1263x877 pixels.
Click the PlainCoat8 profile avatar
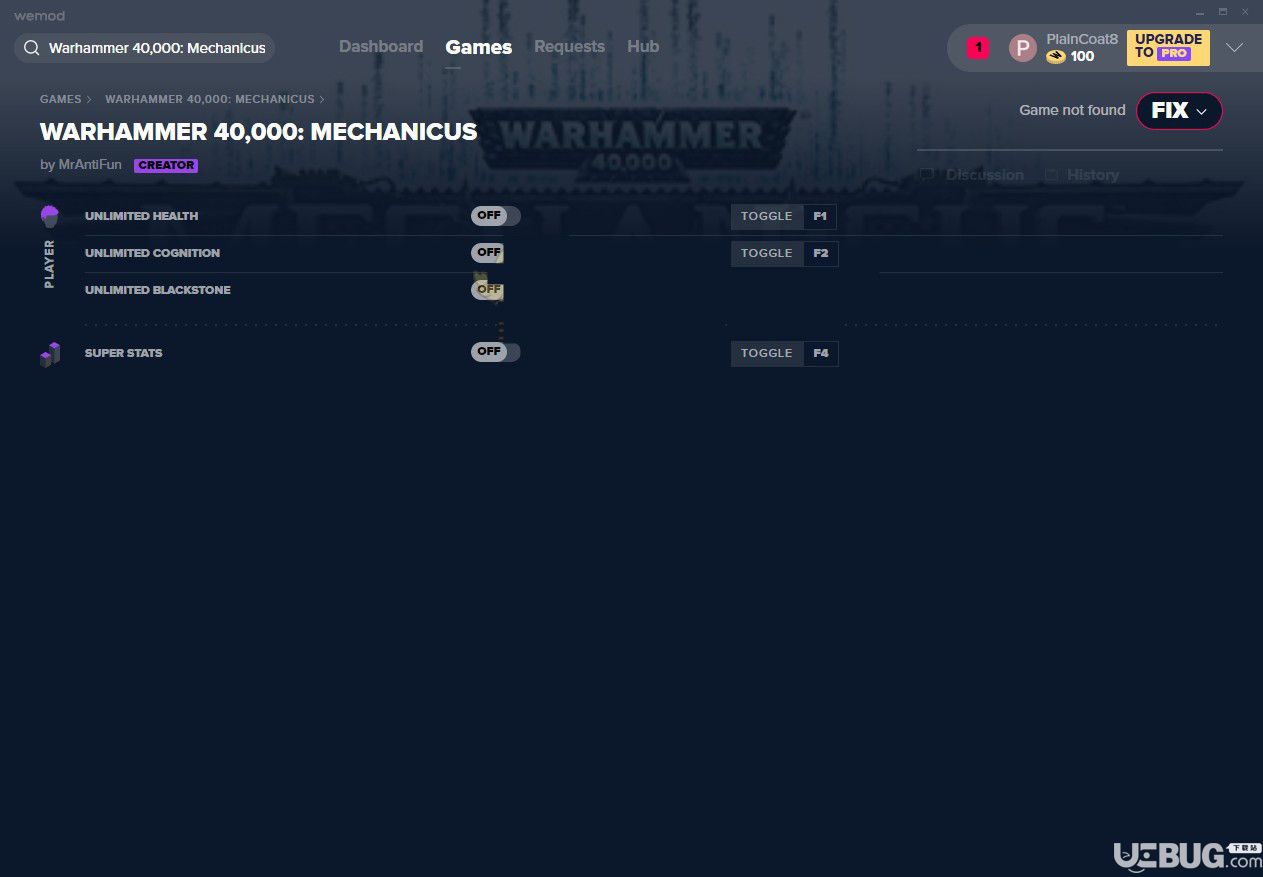point(1023,48)
